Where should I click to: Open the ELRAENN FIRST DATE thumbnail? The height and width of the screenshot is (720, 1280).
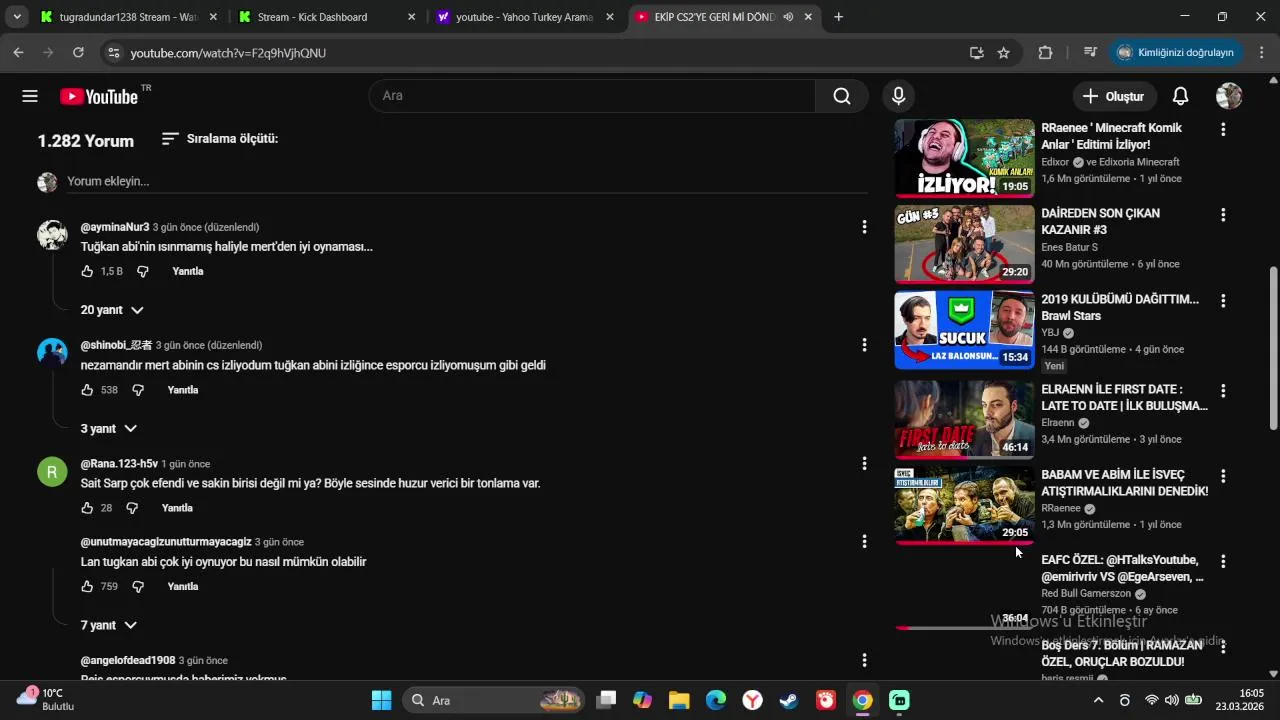(964, 419)
